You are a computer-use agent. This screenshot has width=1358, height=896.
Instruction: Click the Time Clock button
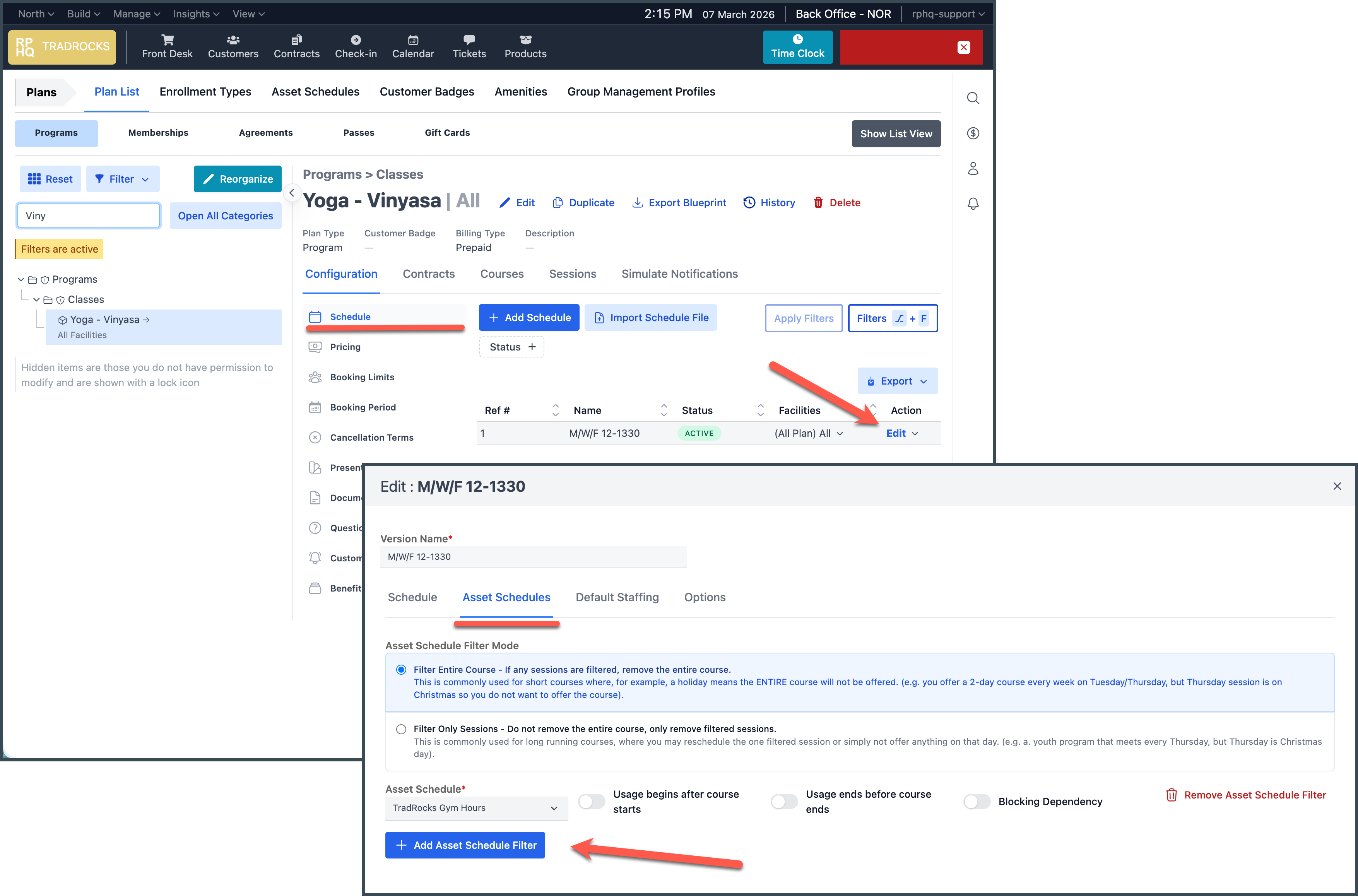797,47
